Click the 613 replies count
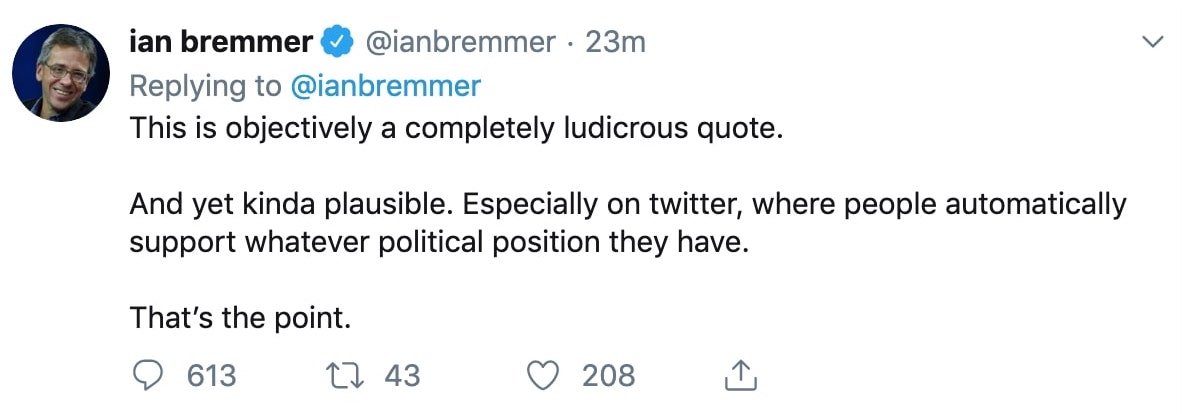 point(212,376)
